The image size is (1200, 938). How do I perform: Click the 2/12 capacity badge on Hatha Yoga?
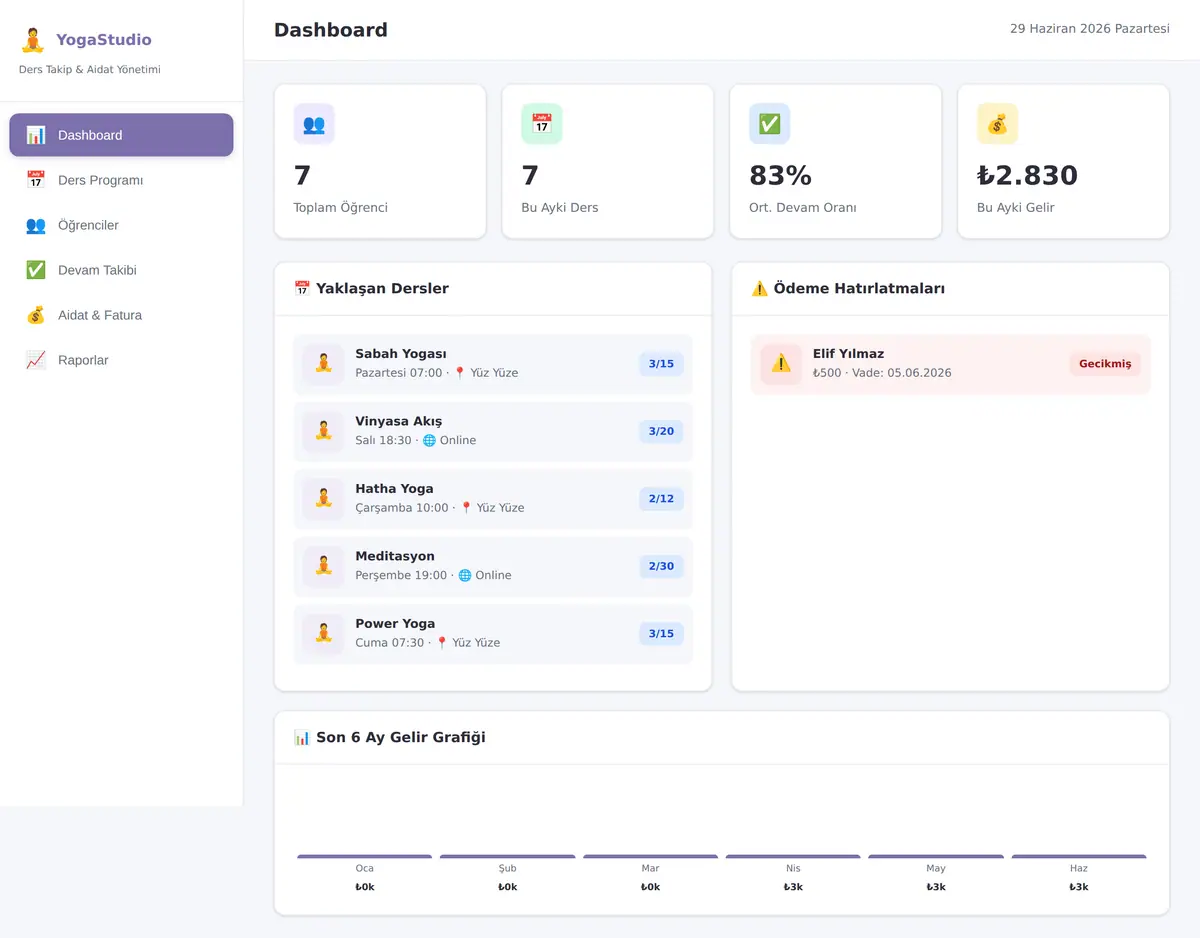pyautogui.click(x=661, y=499)
